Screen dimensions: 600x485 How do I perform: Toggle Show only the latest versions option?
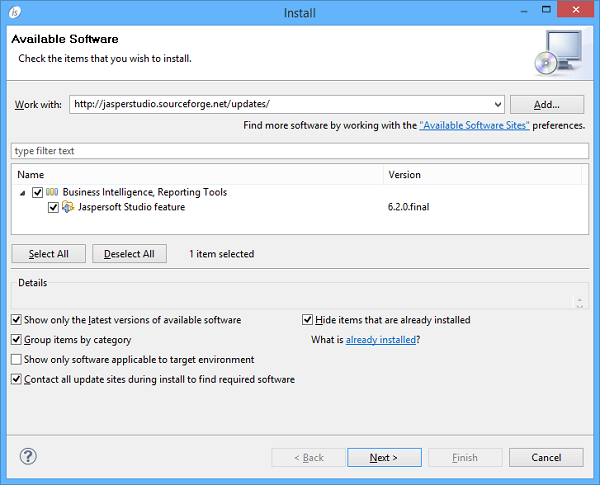click(16, 320)
